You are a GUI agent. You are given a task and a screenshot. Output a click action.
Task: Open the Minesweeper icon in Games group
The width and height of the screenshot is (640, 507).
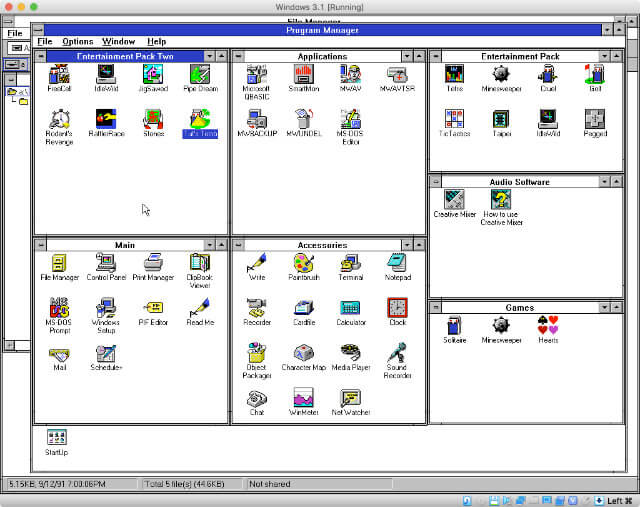point(501,325)
